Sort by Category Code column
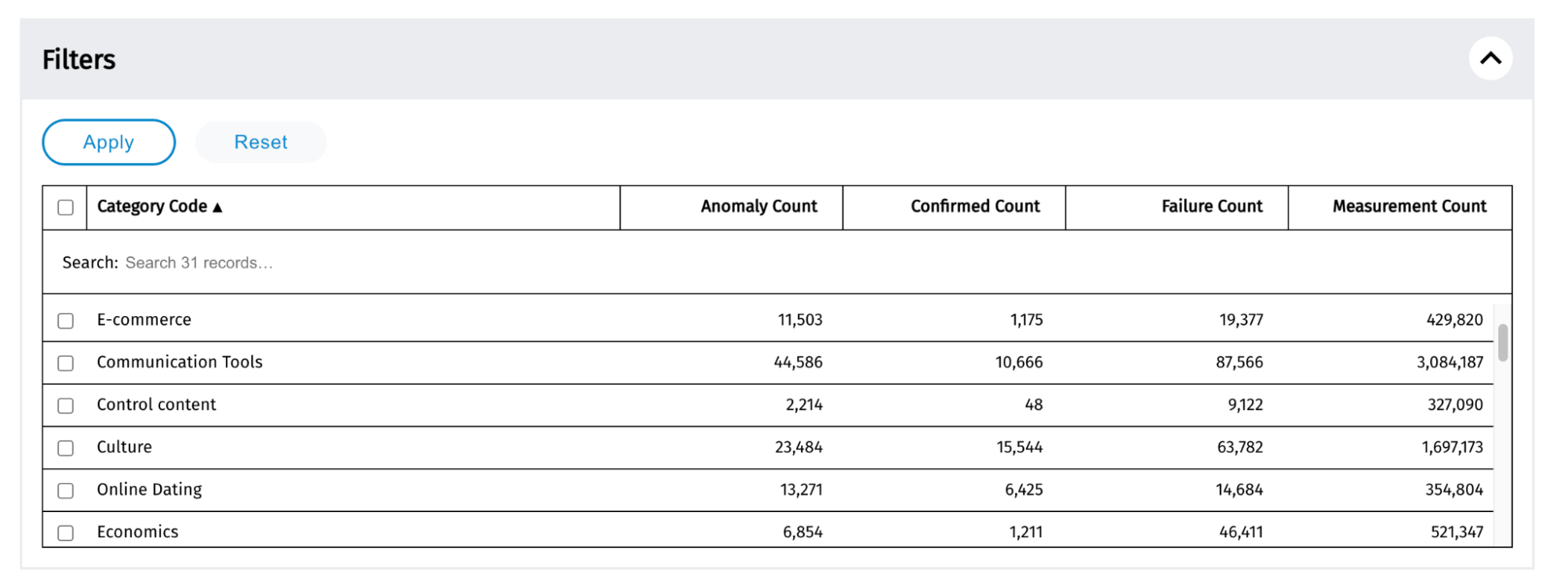This screenshot has width=1568, height=585. click(152, 206)
